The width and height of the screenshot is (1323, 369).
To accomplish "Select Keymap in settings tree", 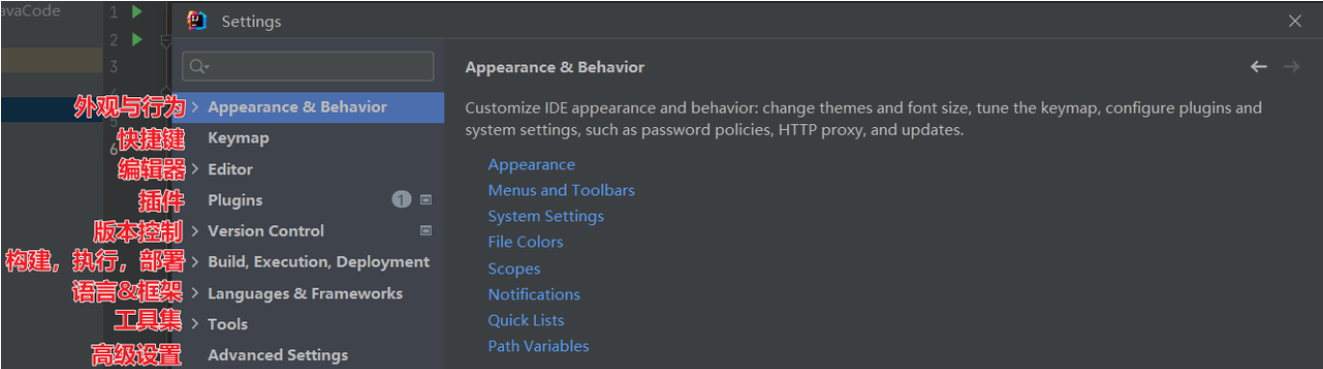I will (238, 138).
